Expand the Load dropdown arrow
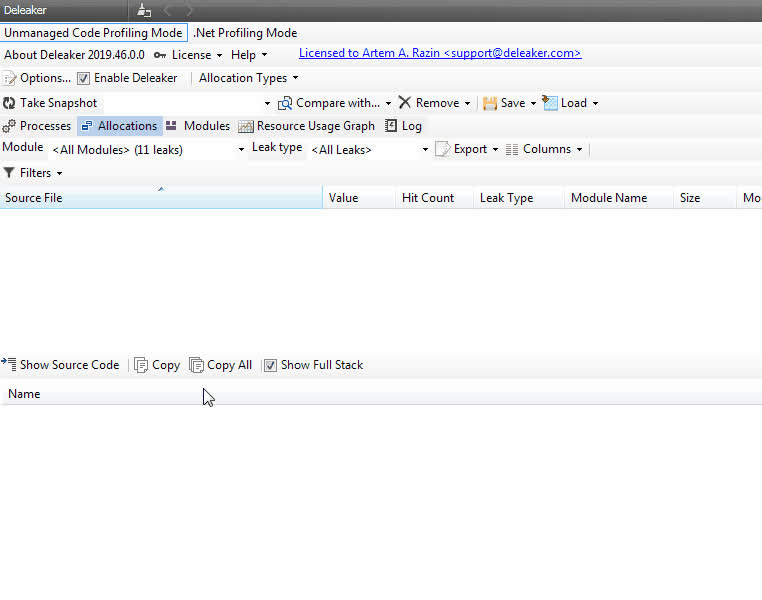762x600 pixels. [595, 103]
